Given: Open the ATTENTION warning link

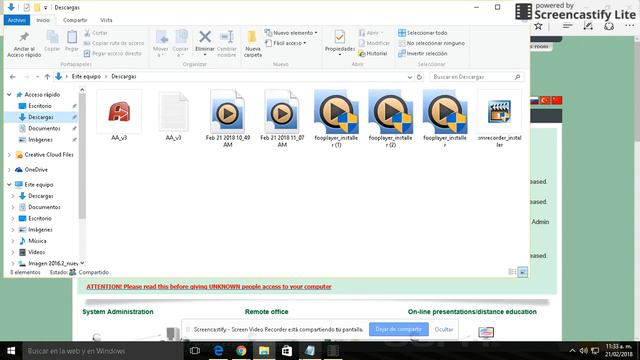Looking at the screenshot, I should 209,287.
